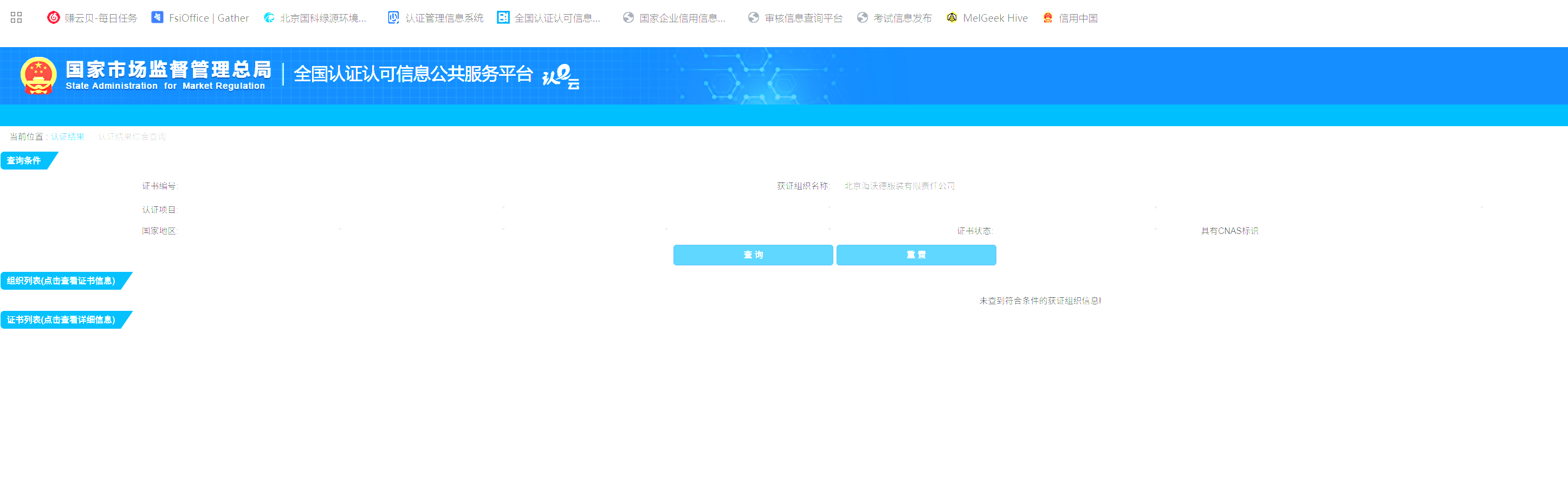Click the 认e云 logo in the banner
1568x495 pixels.
tap(561, 76)
